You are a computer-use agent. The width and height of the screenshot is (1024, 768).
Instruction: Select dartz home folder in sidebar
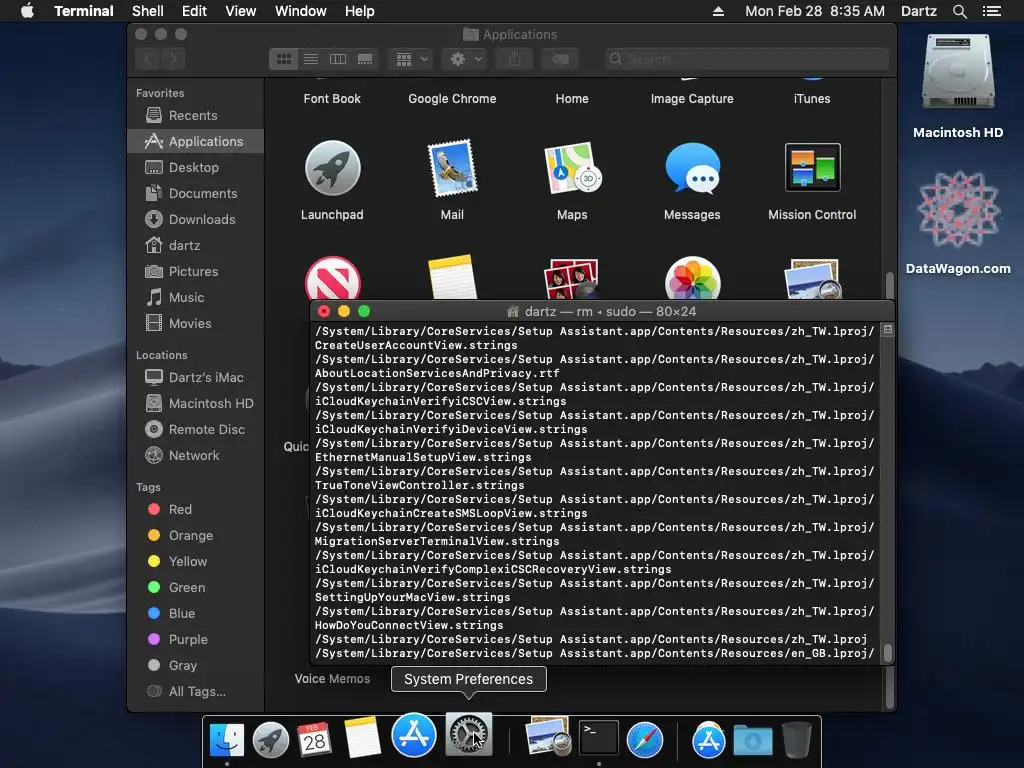pos(195,246)
